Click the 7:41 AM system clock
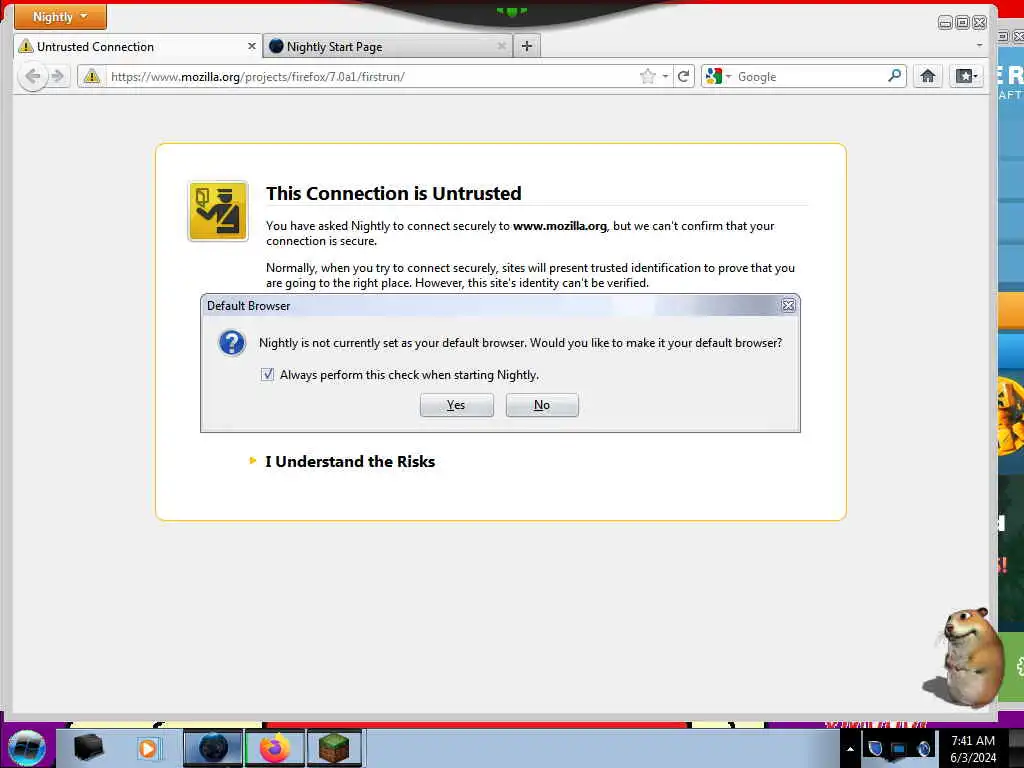The width and height of the screenshot is (1024, 768). pos(972,741)
